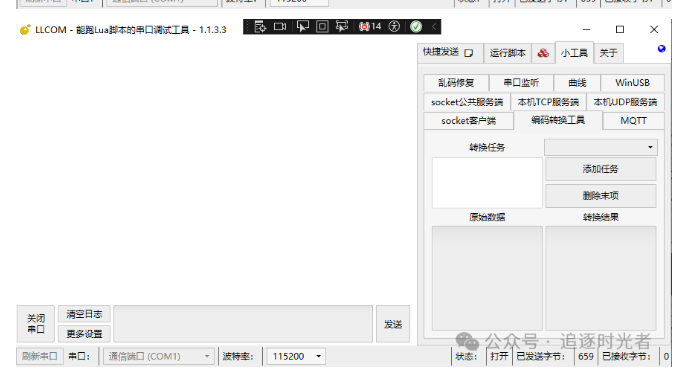Open binding failures indicator showing 14
This screenshot has height=377, width=680.
click(x=370, y=27)
